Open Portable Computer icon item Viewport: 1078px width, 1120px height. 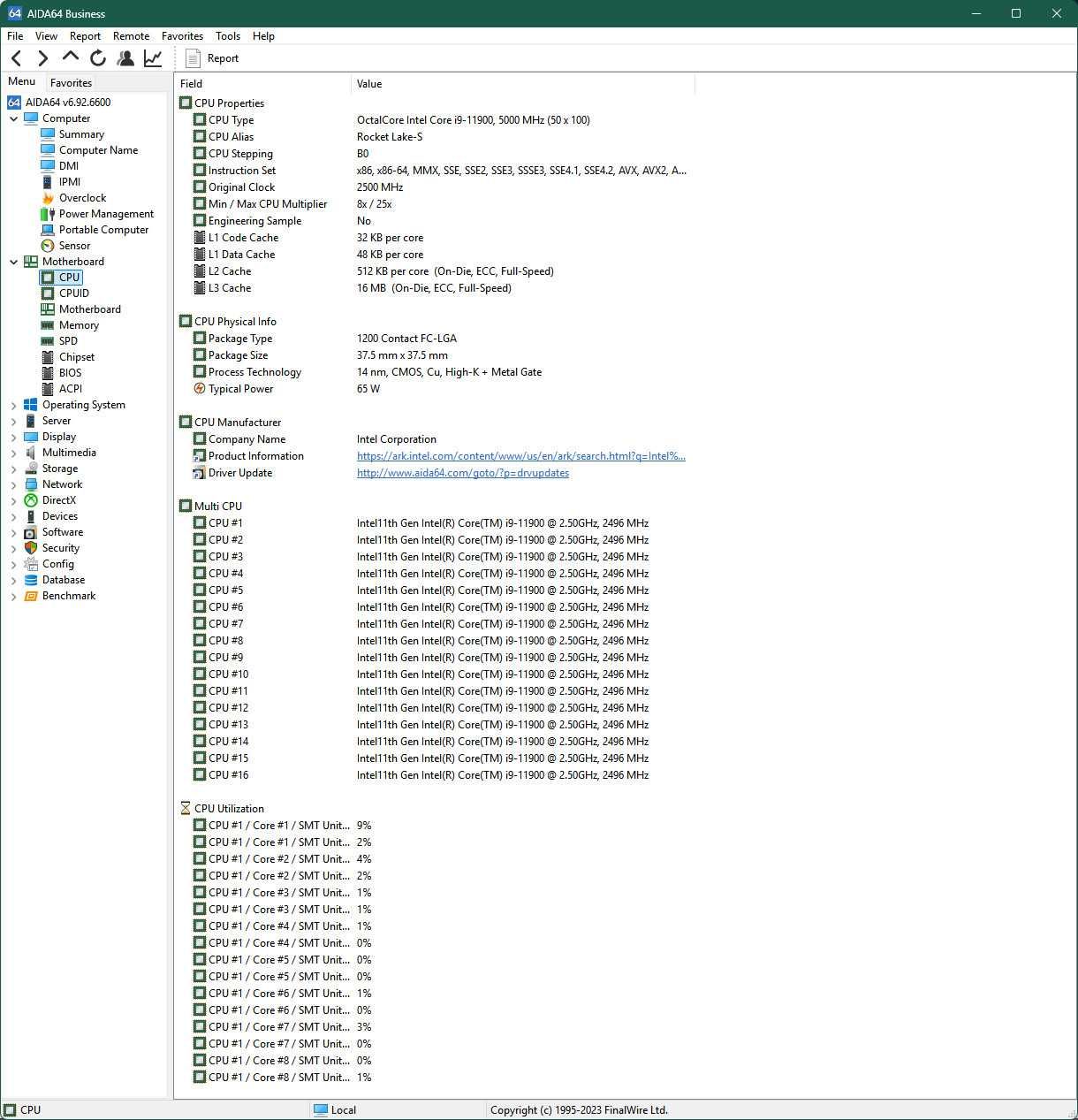coord(48,230)
